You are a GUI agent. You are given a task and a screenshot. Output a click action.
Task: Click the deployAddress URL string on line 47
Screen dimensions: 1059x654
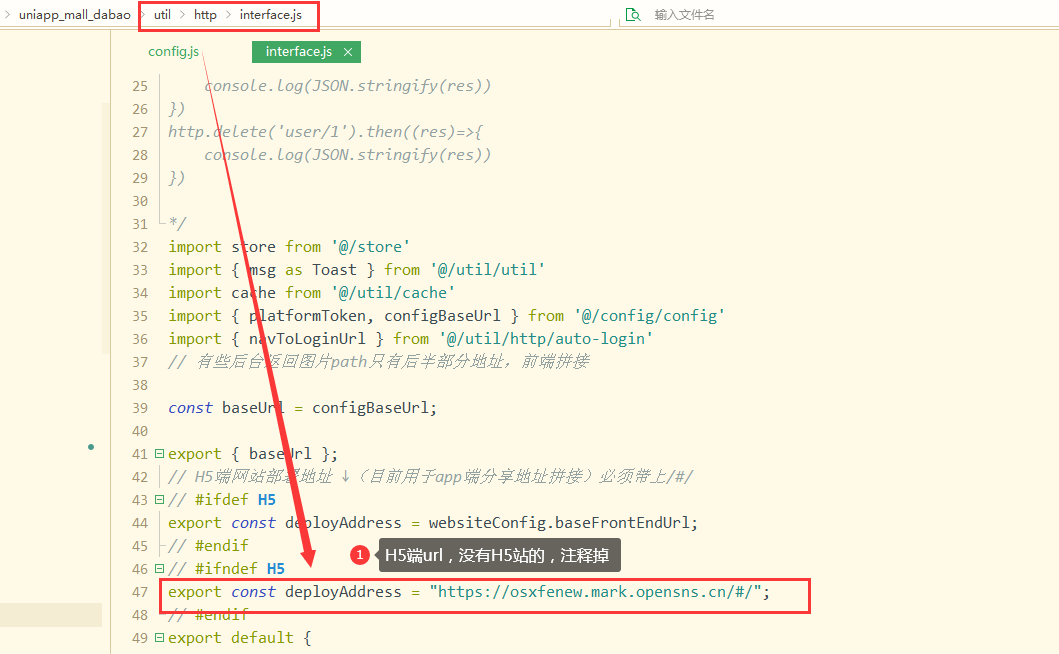click(x=595, y=591)
